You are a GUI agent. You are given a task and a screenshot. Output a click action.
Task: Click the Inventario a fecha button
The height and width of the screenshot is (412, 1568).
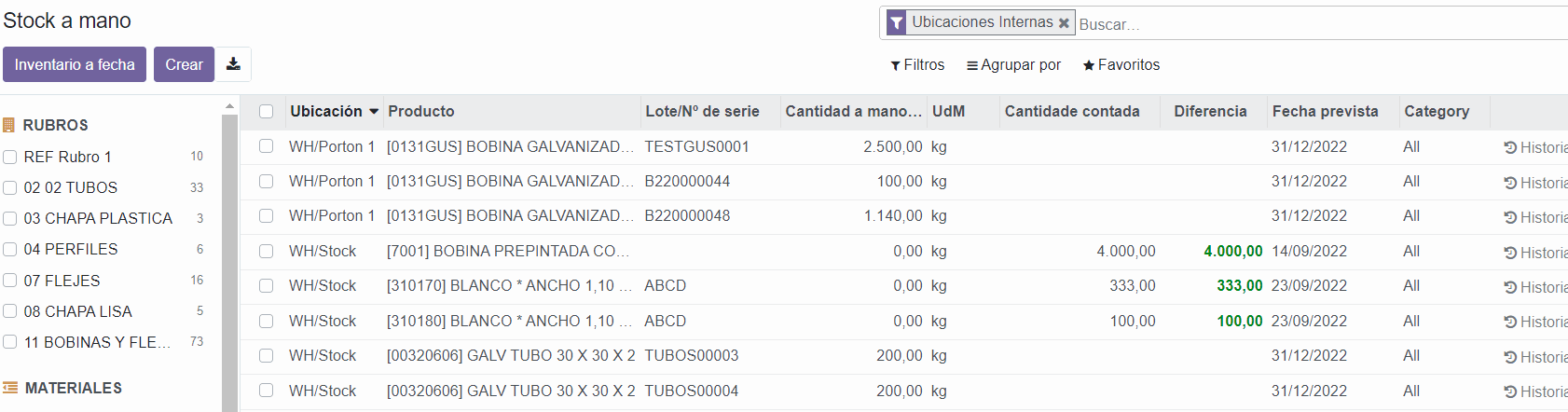coord(75,64)
